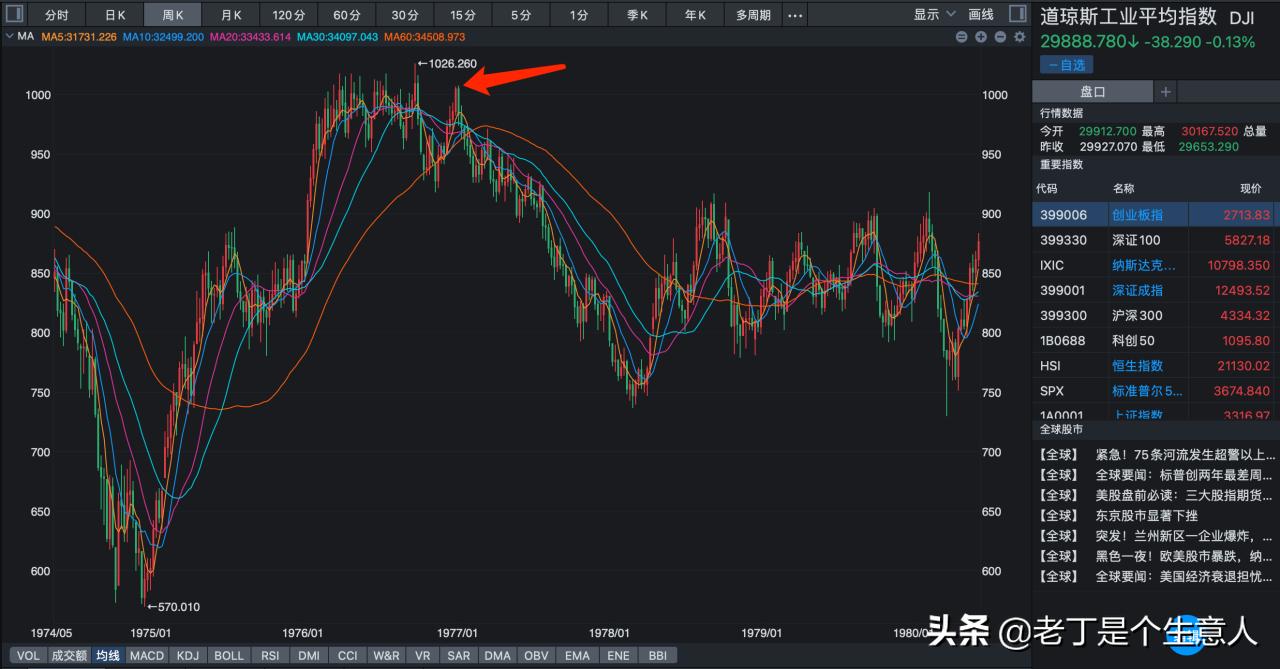Add a new panel tab with plus icon
The height and width of the screenshot is (669, 1280).
[1165, 92]
